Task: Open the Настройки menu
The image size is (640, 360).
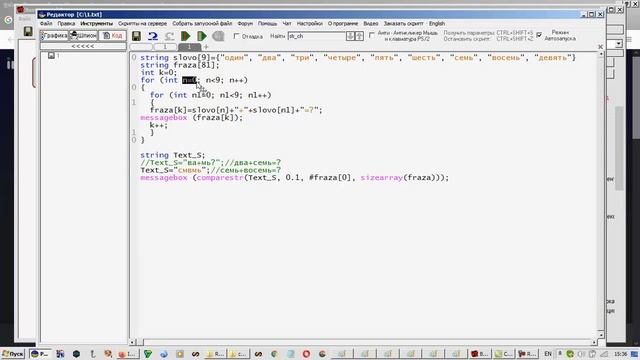Action: pos(309,24)
